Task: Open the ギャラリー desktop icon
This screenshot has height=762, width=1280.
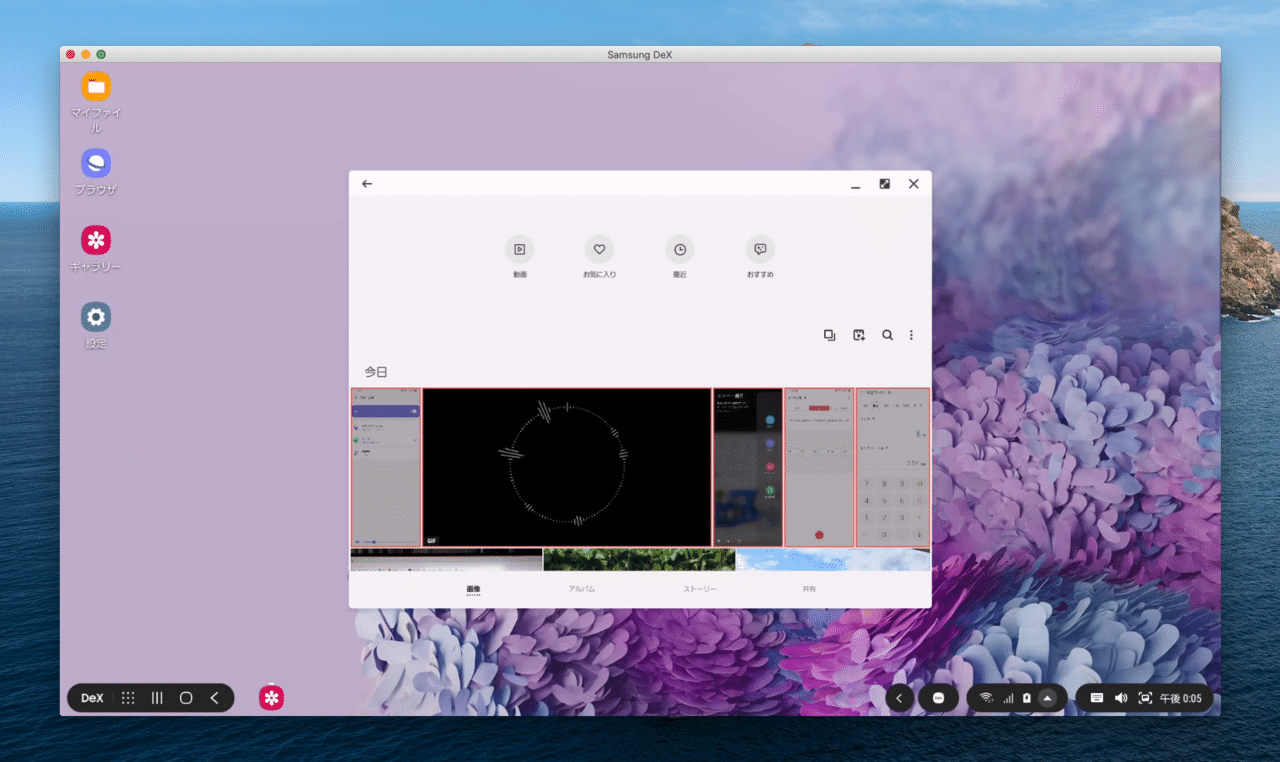Action: [96, 240]
